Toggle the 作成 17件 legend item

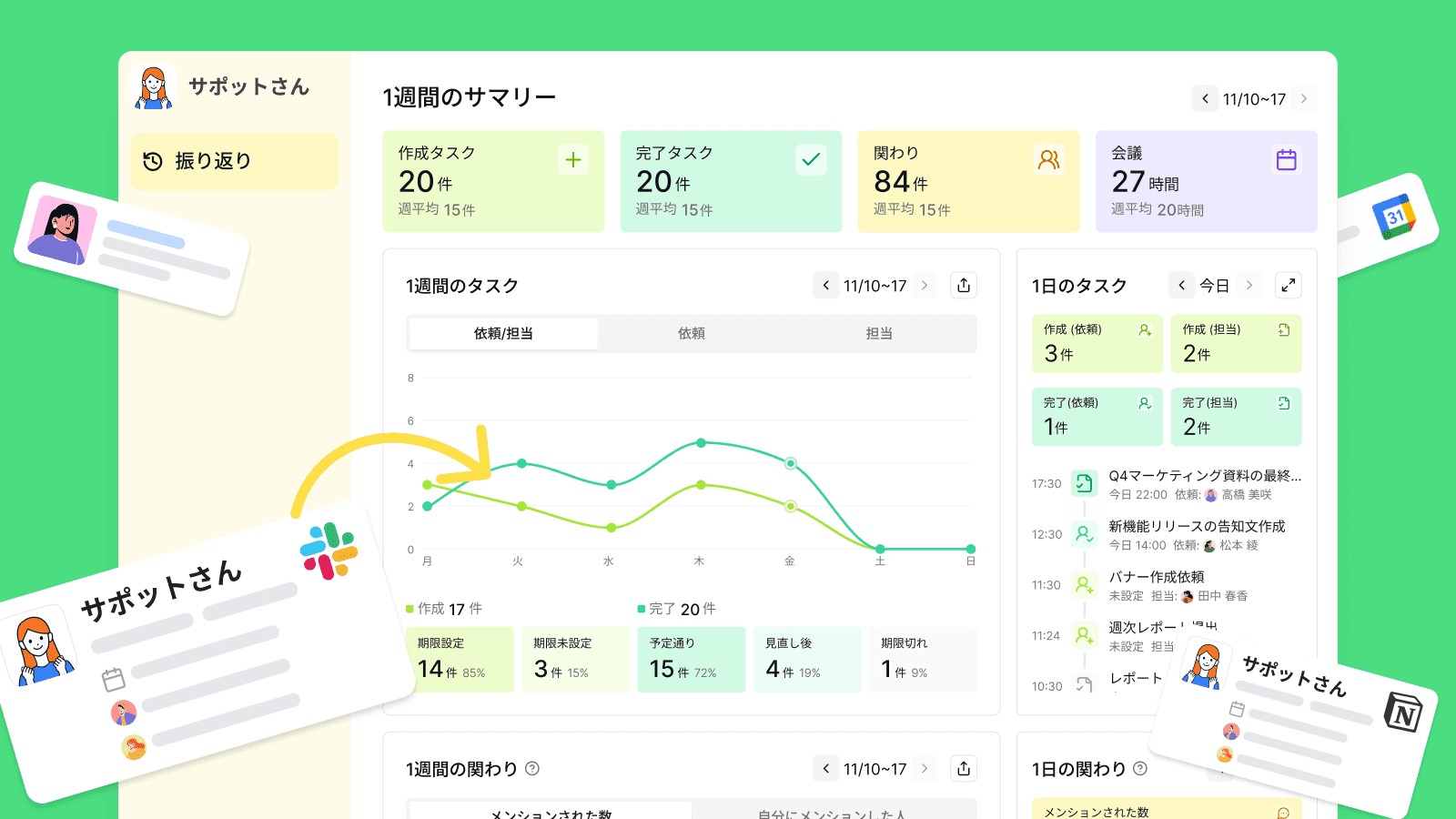(x=444, y=609)
